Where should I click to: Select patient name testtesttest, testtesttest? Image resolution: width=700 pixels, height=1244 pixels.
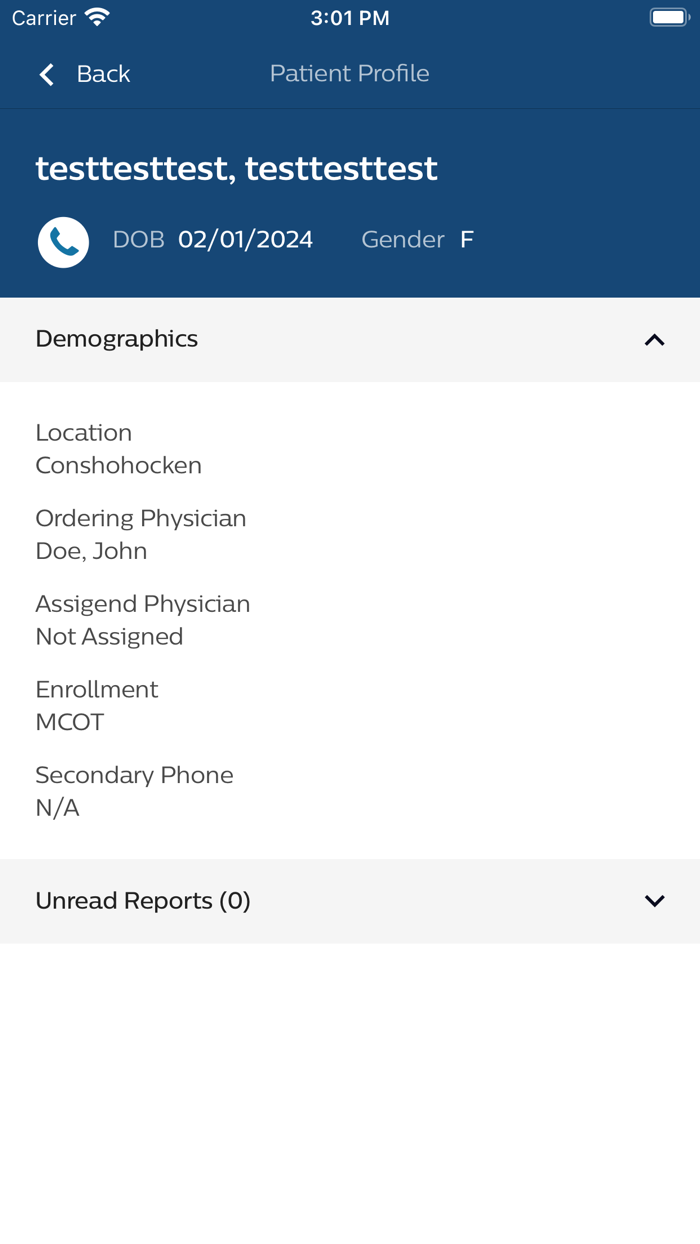[236, 168]
